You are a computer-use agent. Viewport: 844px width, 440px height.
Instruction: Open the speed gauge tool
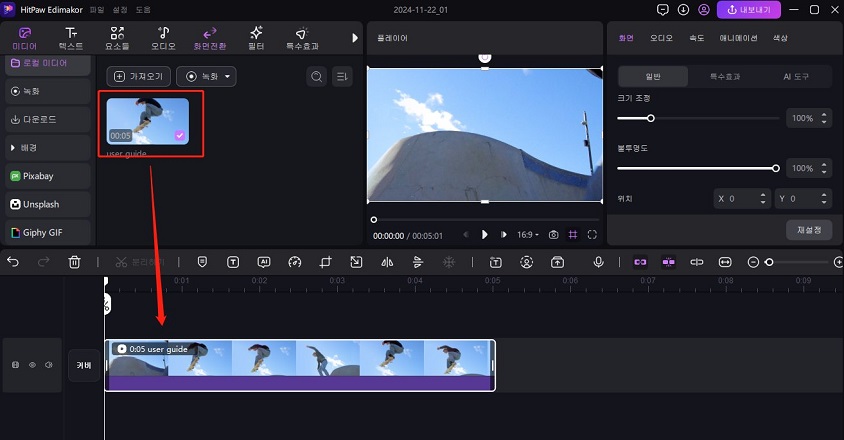[x=294, y=262]
